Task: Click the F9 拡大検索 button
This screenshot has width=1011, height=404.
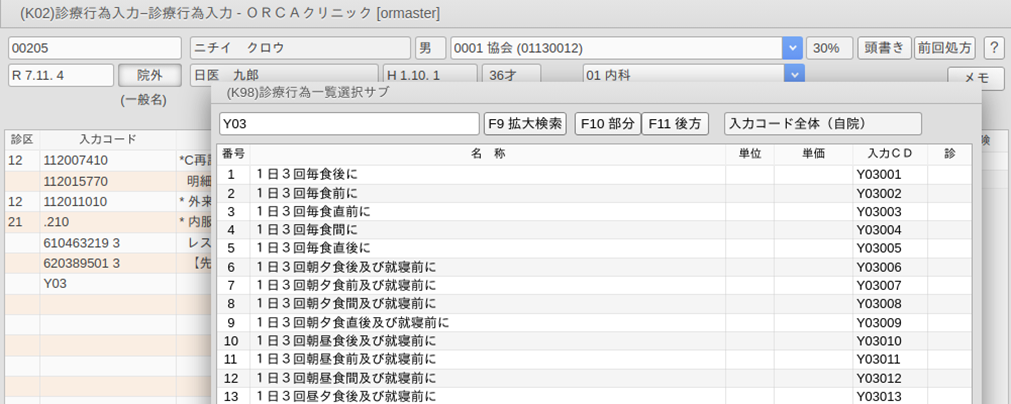Action: (526, 123)
